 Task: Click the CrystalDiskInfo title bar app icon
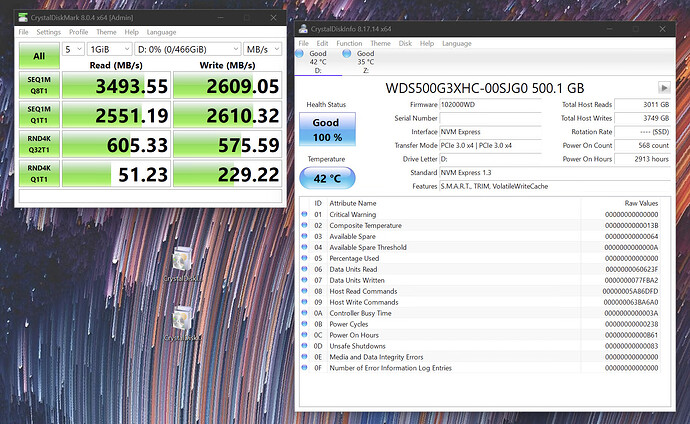click(303, 29)
